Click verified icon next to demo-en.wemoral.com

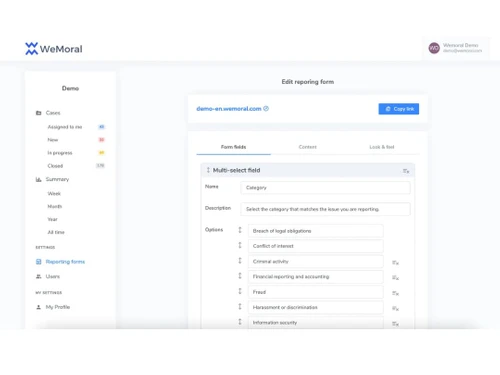click(x=266, y=109)
